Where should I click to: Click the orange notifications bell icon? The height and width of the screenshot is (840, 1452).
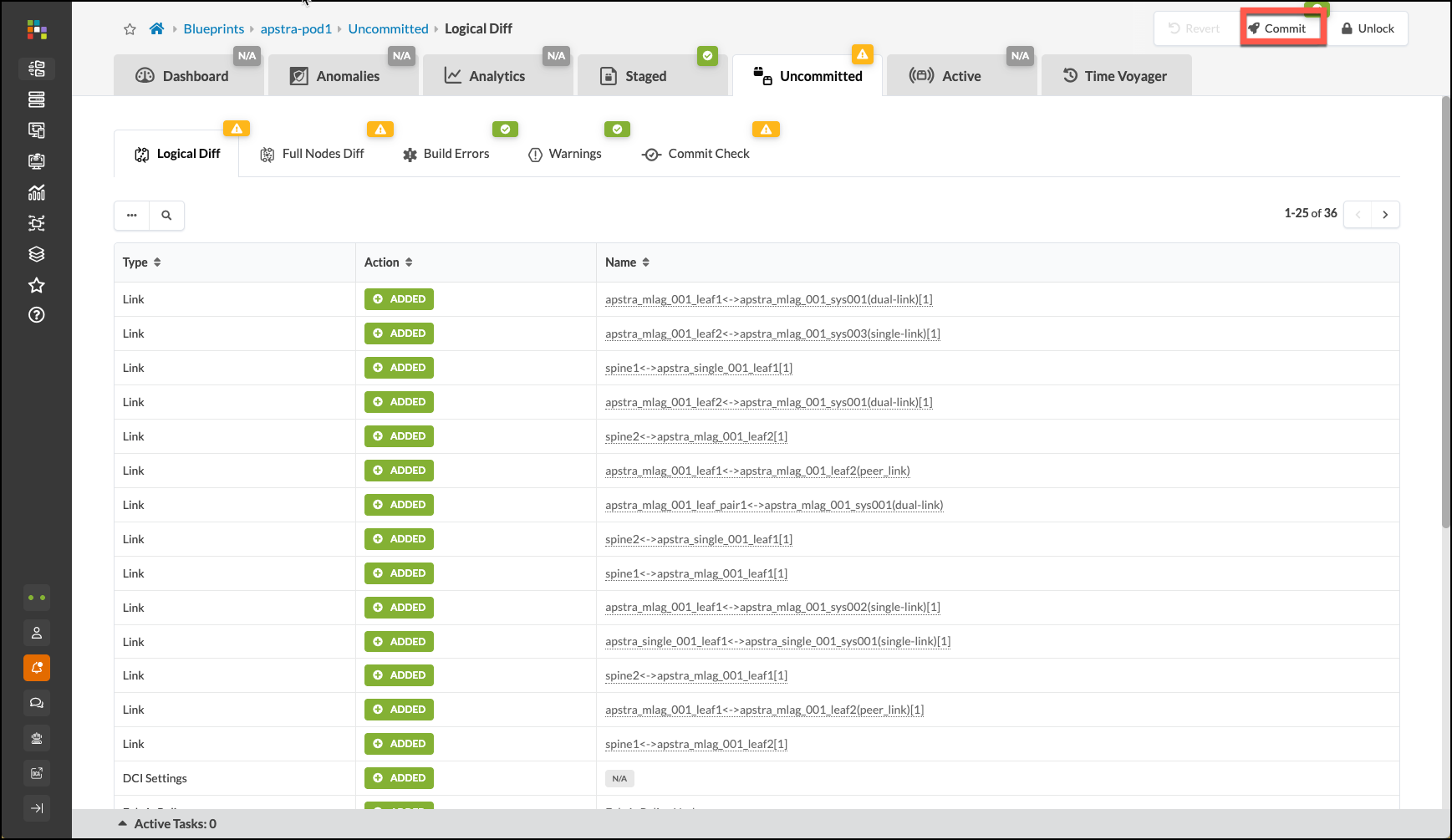(37, 668)
